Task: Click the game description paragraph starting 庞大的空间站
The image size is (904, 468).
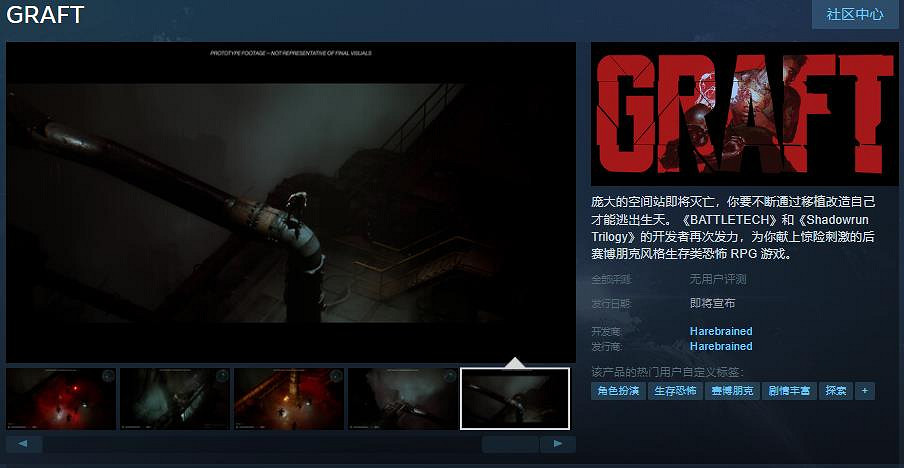Action: pos(733,228)
